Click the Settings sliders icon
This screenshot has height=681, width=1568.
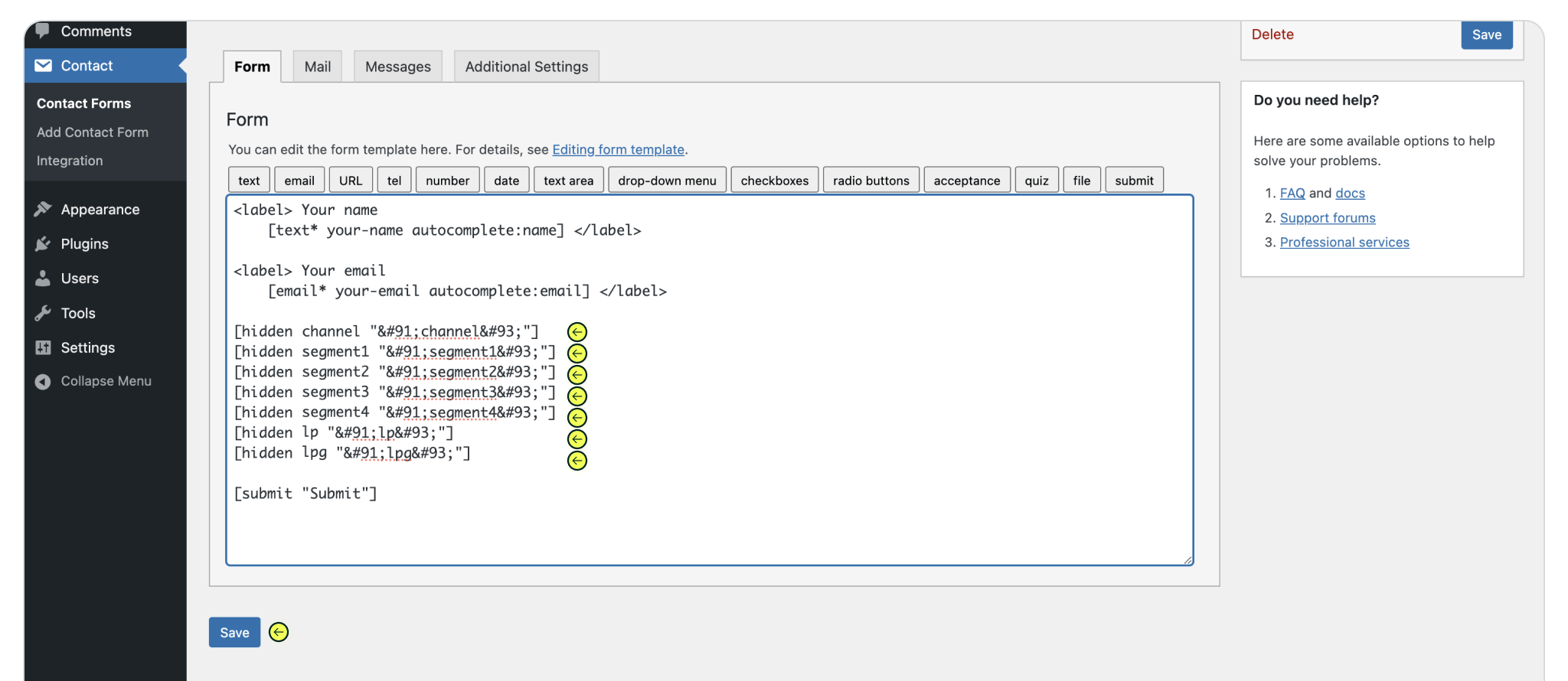[43, 347]
